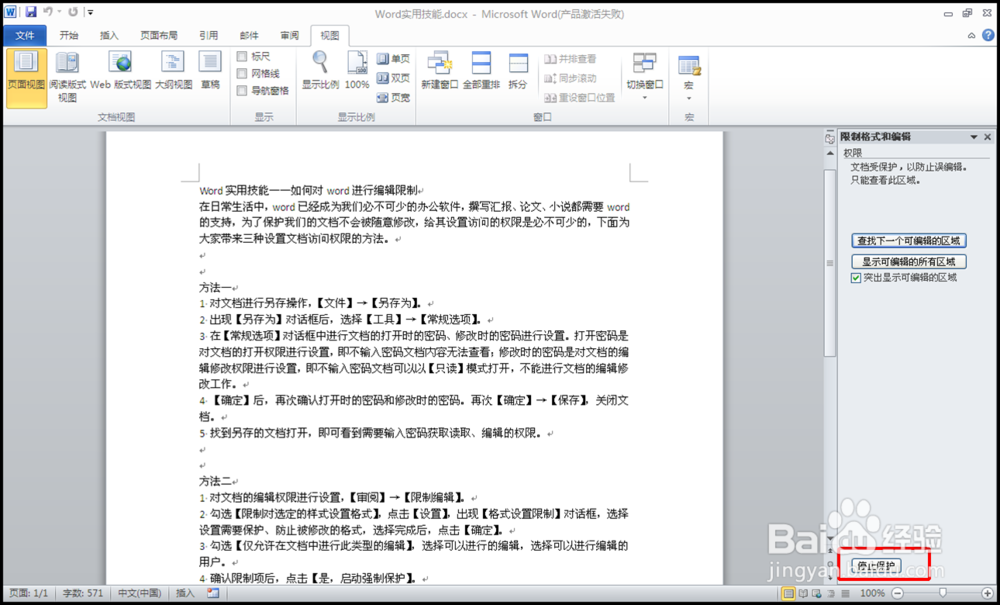Screen dimensions: 1000x605
Task: Click the Save icon in Quick Access toolbar
Action: (31, 12)
